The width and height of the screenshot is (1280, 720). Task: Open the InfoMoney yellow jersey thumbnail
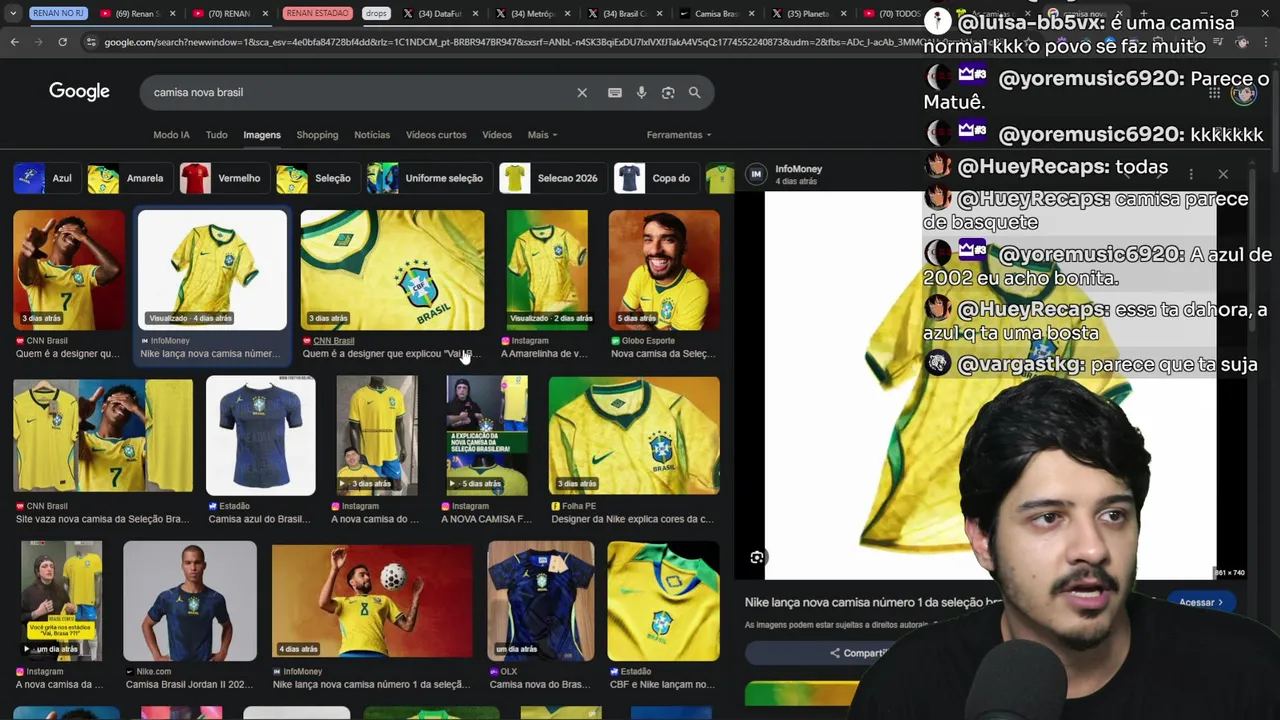212,270
